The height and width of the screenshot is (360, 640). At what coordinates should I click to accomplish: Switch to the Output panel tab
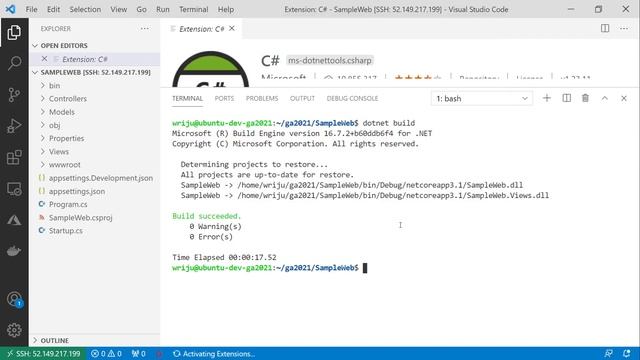(302, 98)
